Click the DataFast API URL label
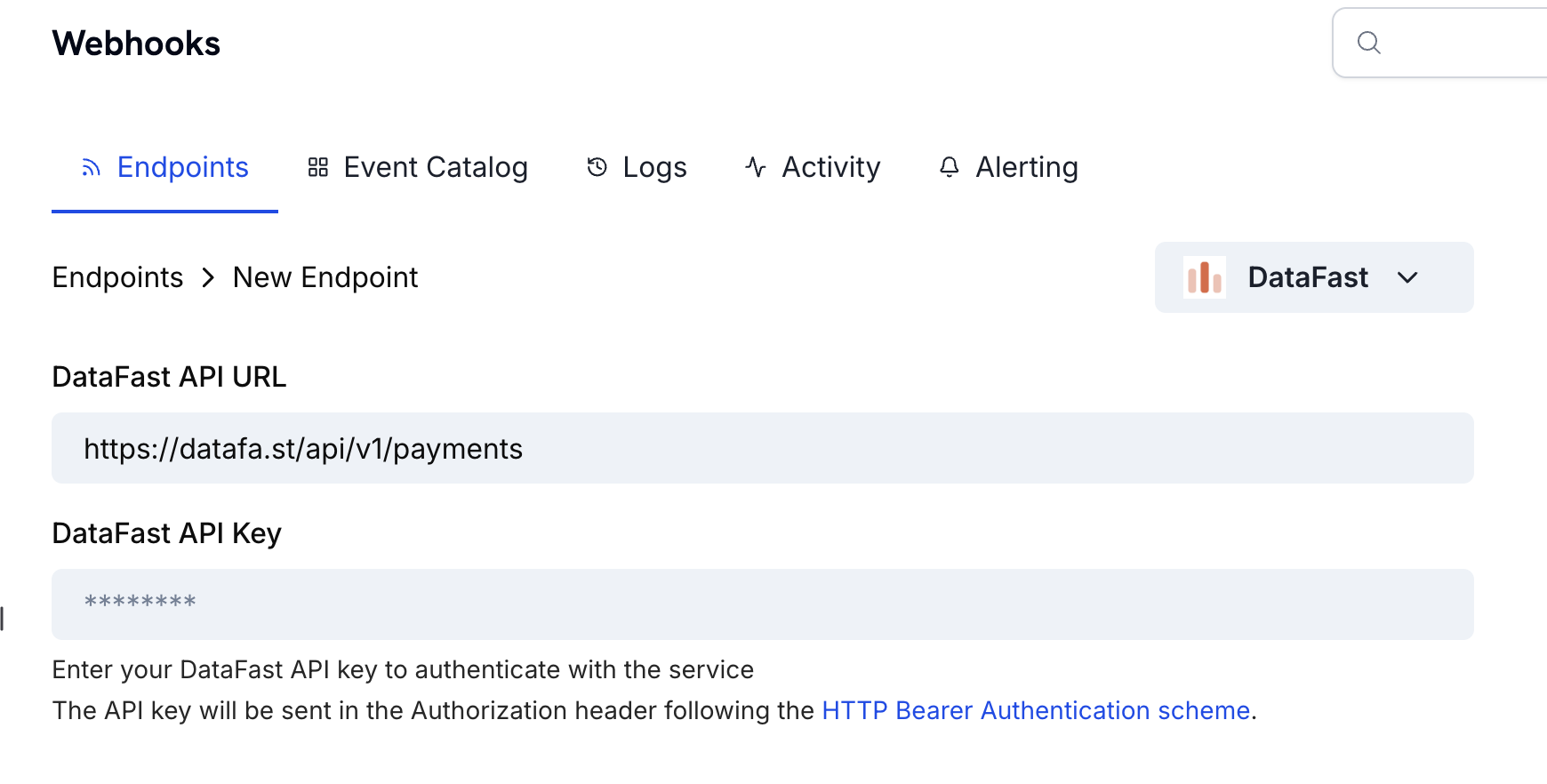Image resolution: width=1547 pixels, height=784 pixels. pyautogui.click(x=169, y=377)
